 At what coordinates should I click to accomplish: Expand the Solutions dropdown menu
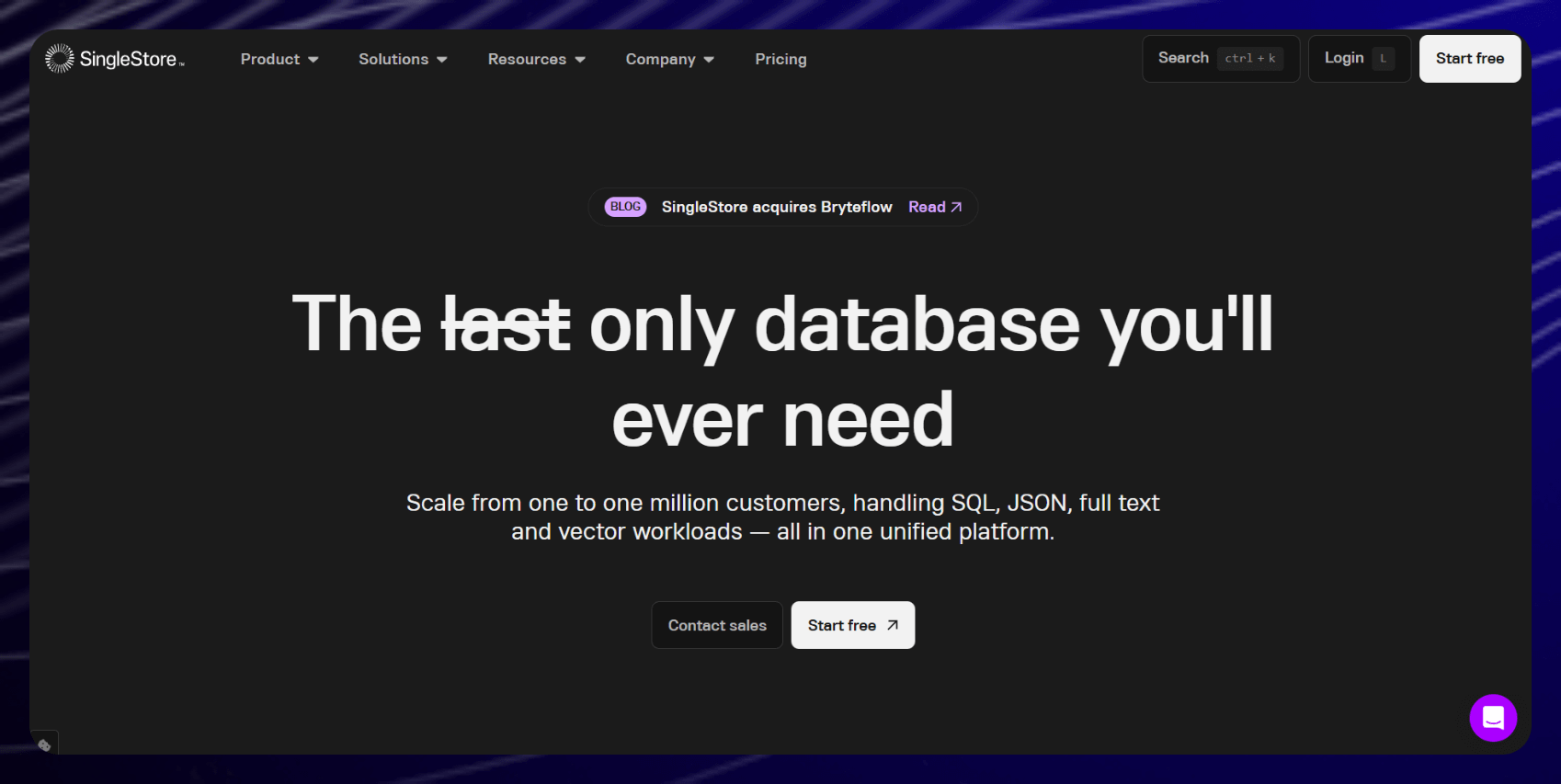coord(403,59)
